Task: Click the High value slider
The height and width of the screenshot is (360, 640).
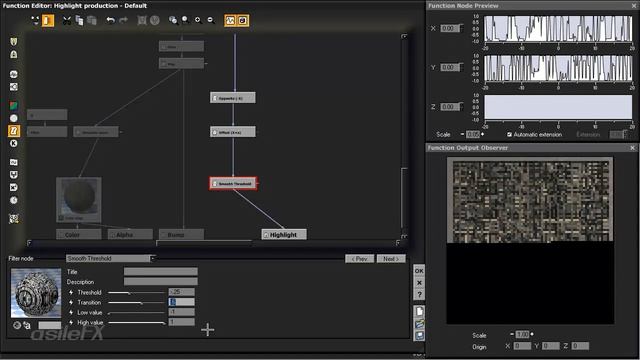Action: click(136, 322)
